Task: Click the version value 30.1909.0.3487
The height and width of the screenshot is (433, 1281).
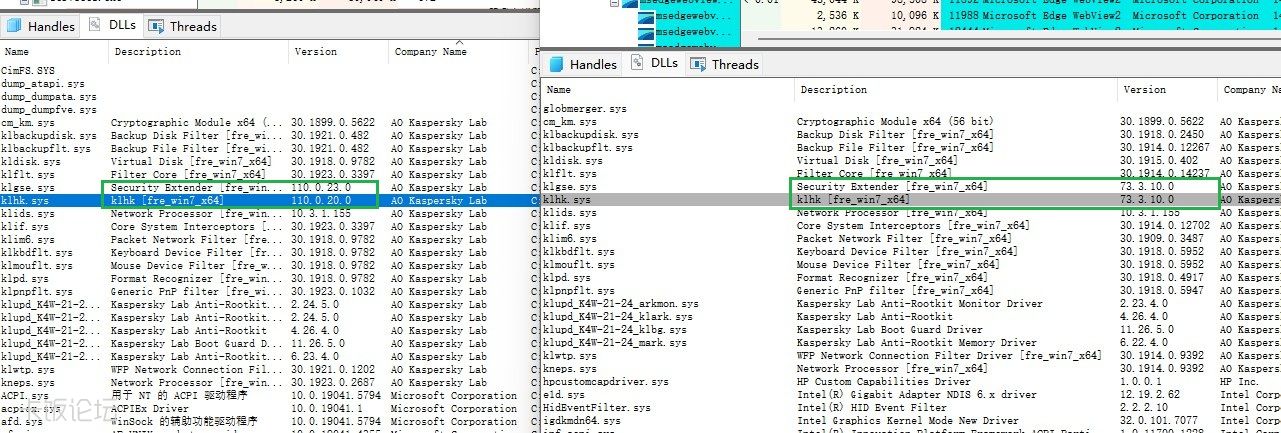Action: [1162, 239]
